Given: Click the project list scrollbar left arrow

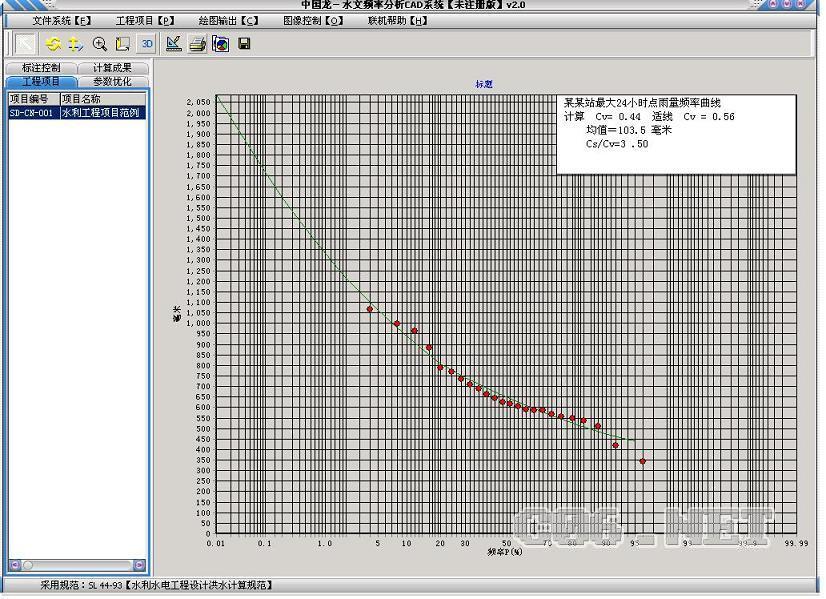Looking at the screenshot, I should coord(15,565).
